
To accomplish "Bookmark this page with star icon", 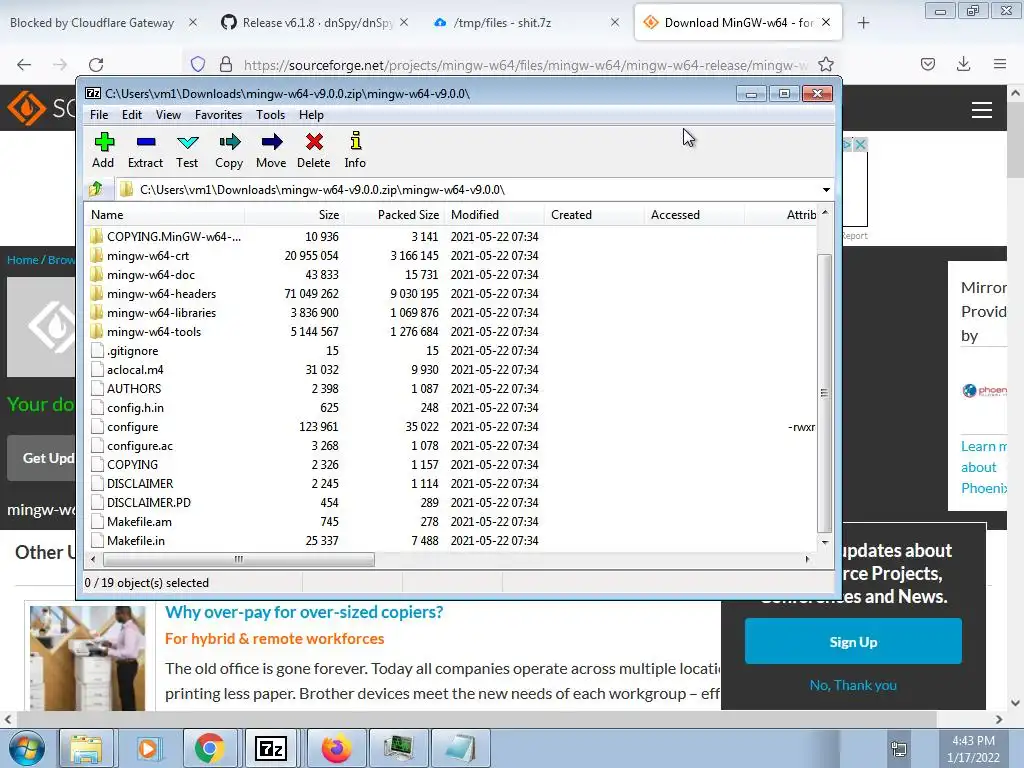I will pyautogui.click(x=825, y=64).
